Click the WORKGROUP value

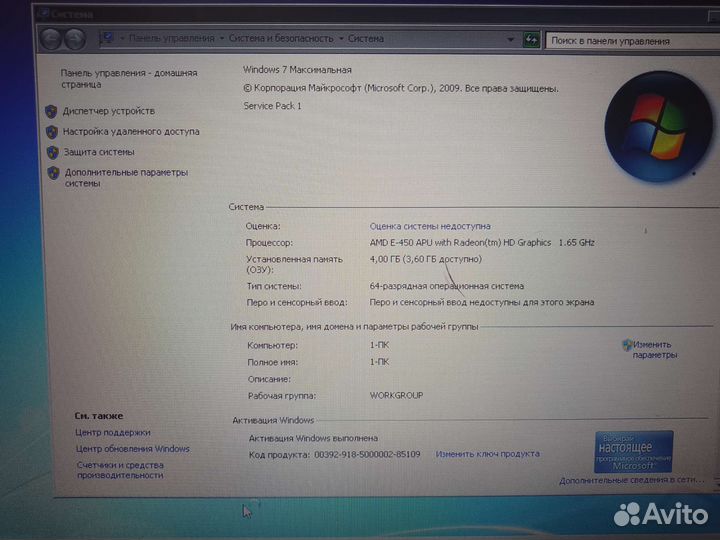point(396,395)
